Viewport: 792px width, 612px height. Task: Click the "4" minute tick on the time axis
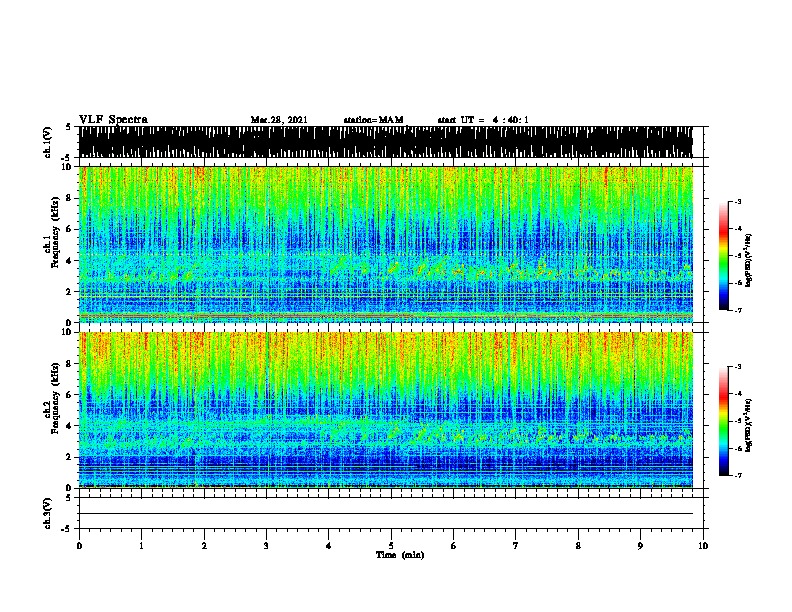click(x=329, y=546)
